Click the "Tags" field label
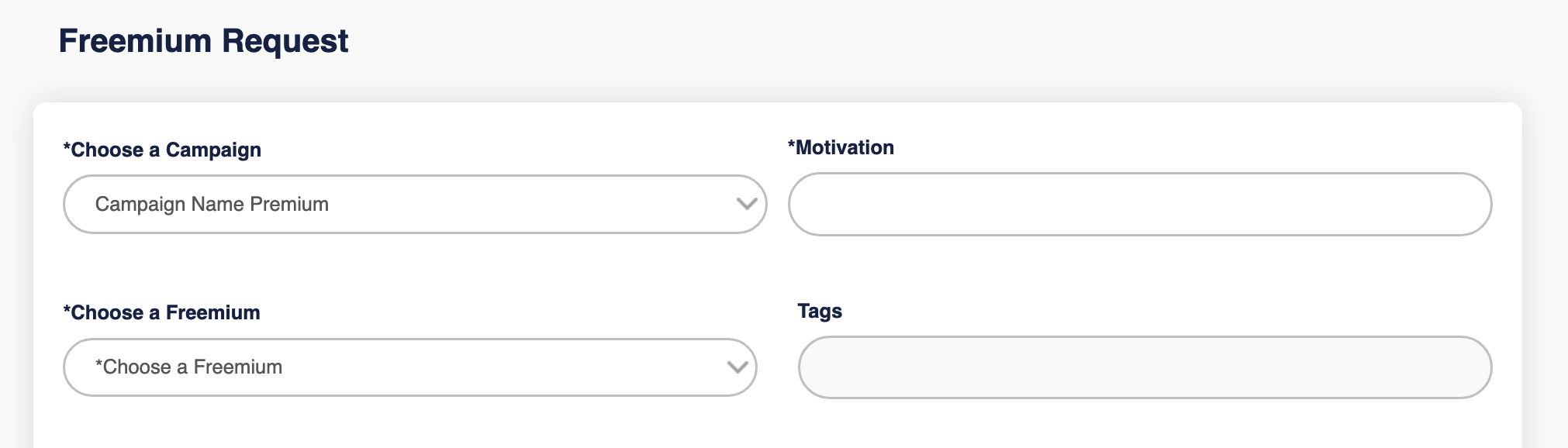The width and height of the screenshot is (1568, 448). [820, 311]
